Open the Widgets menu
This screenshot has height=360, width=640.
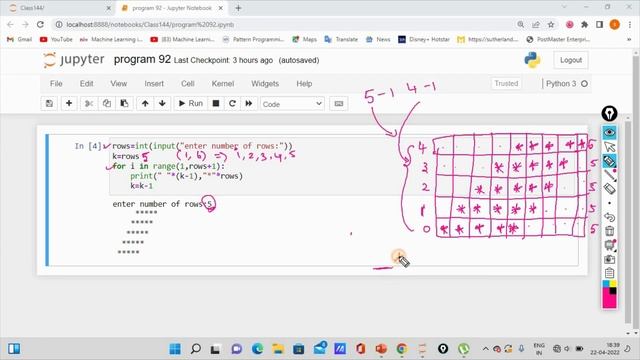click(x=265, y=84)
